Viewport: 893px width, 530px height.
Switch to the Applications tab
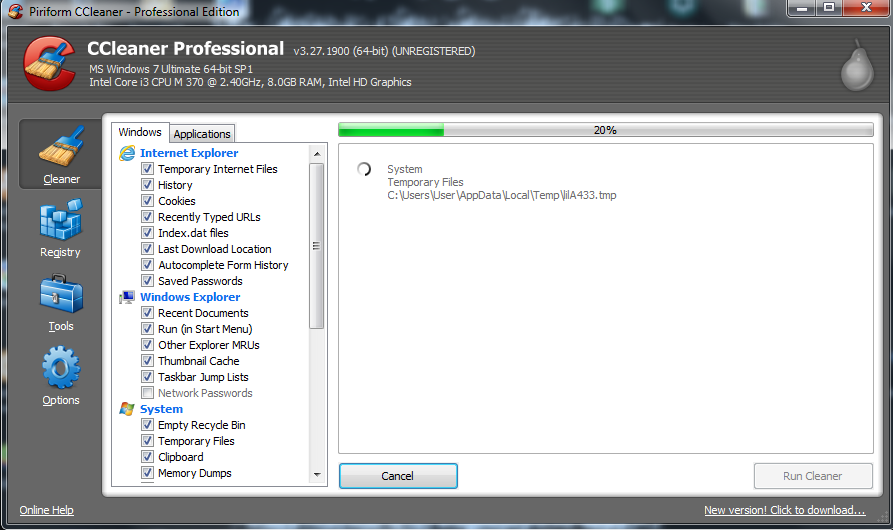tap(202, 134)
